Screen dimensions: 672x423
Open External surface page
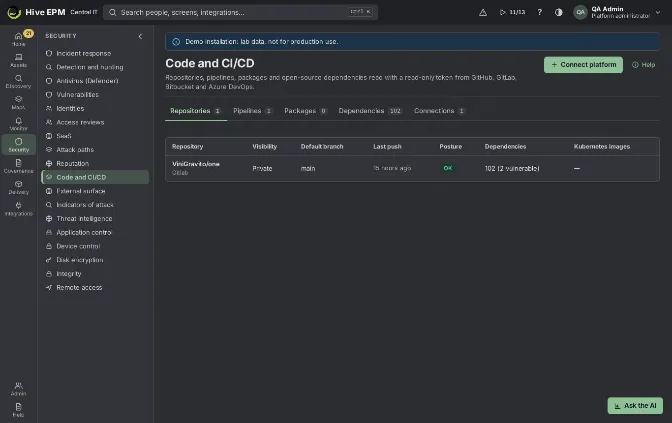(95, 191)
